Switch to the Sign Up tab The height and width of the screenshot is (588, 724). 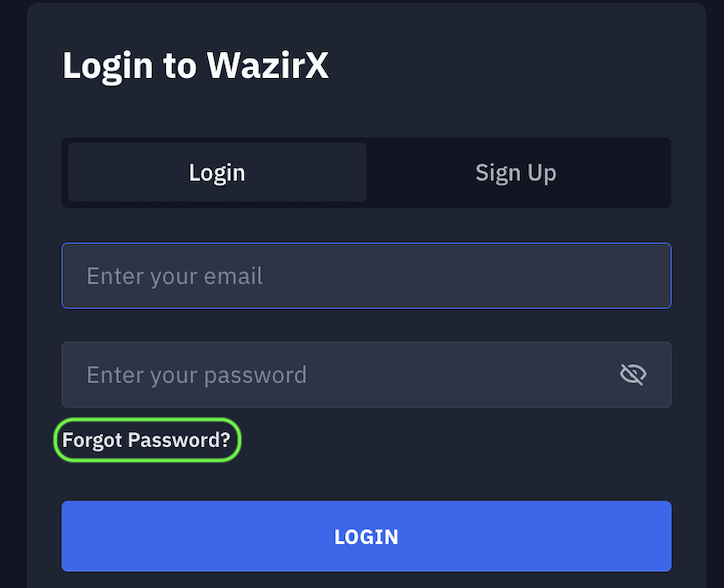coord(516,172)
